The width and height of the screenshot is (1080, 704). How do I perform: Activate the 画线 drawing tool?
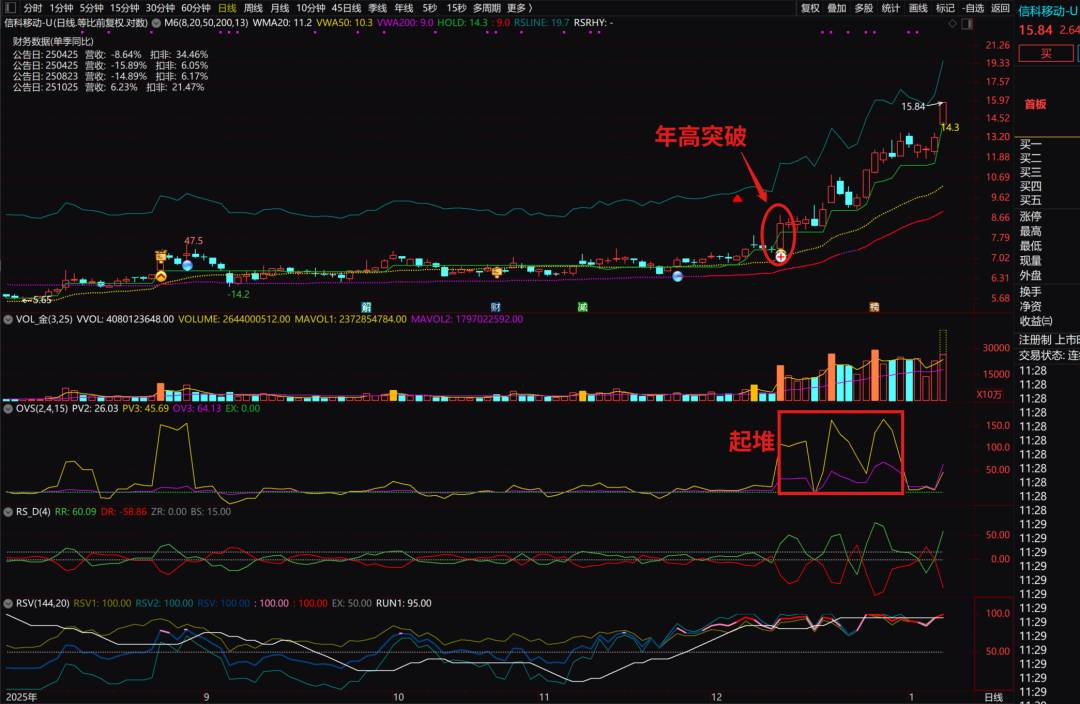pos(918,8)
